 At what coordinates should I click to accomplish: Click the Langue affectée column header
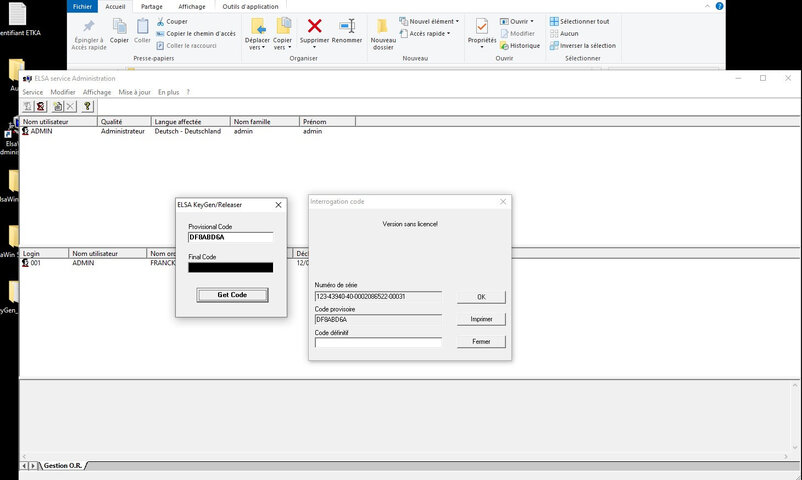[x=191, y=122]
